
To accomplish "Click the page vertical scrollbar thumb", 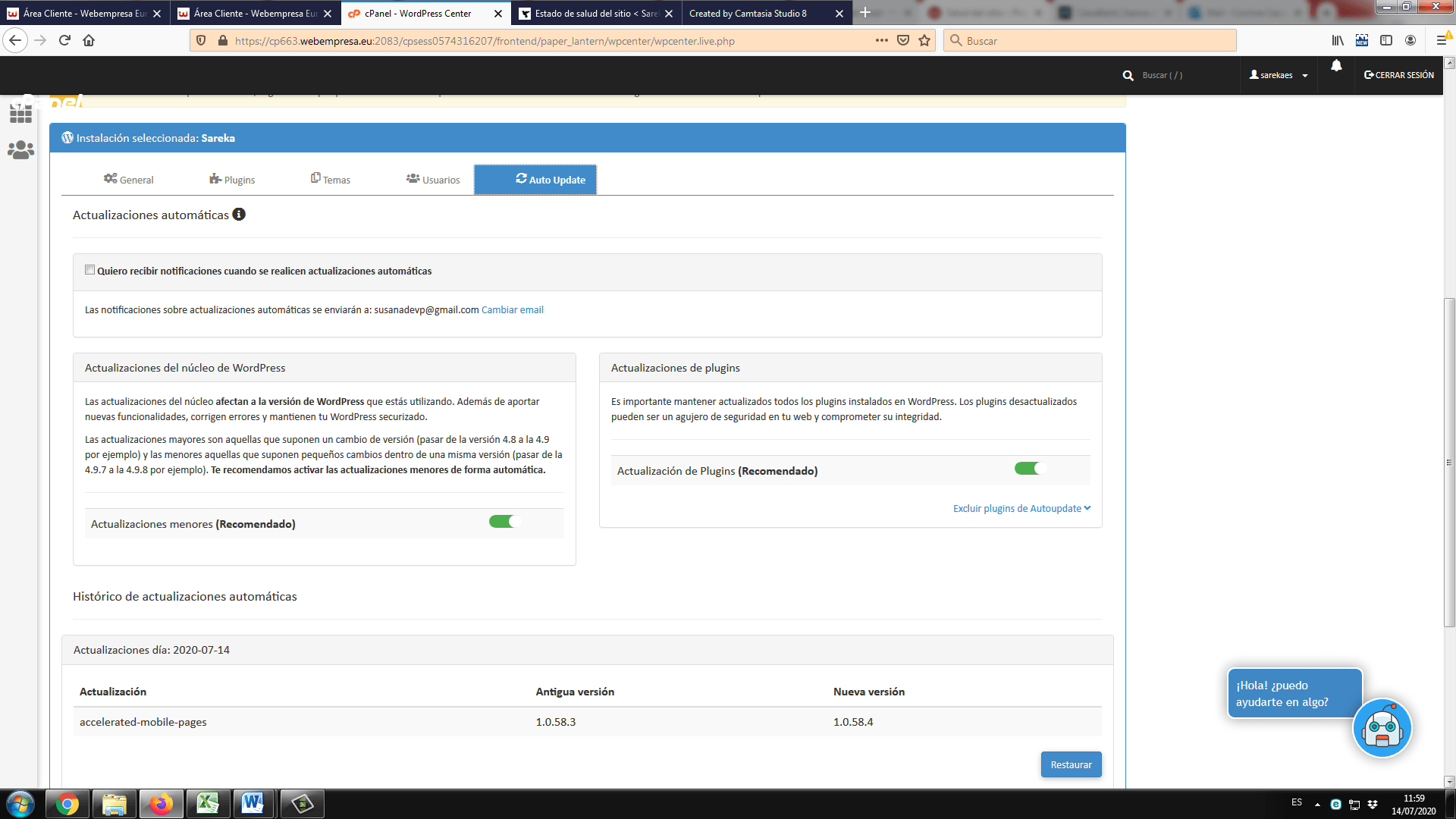I will click(1449, 463).
